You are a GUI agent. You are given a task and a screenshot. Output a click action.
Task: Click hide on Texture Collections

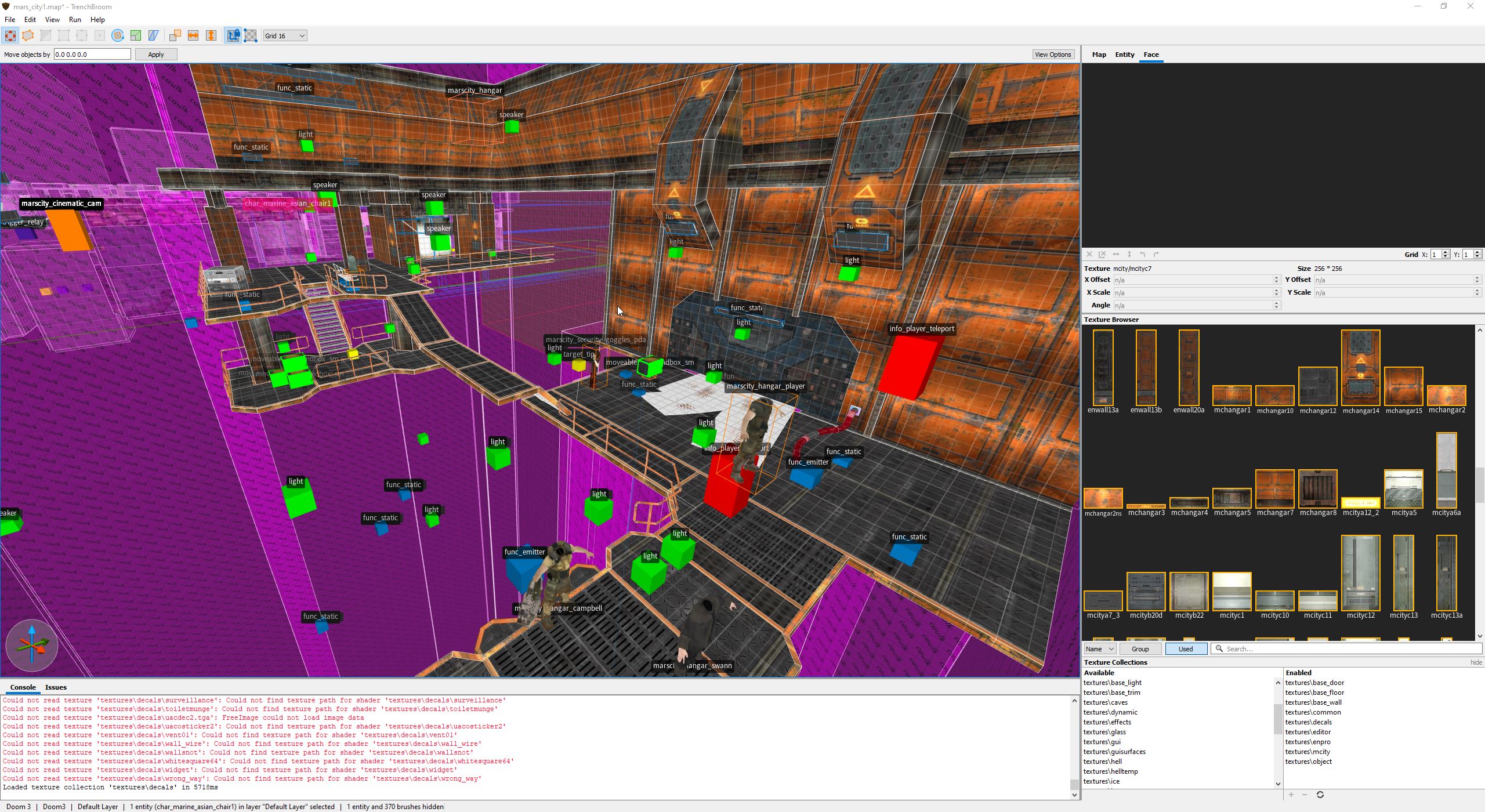(1476, 662)
